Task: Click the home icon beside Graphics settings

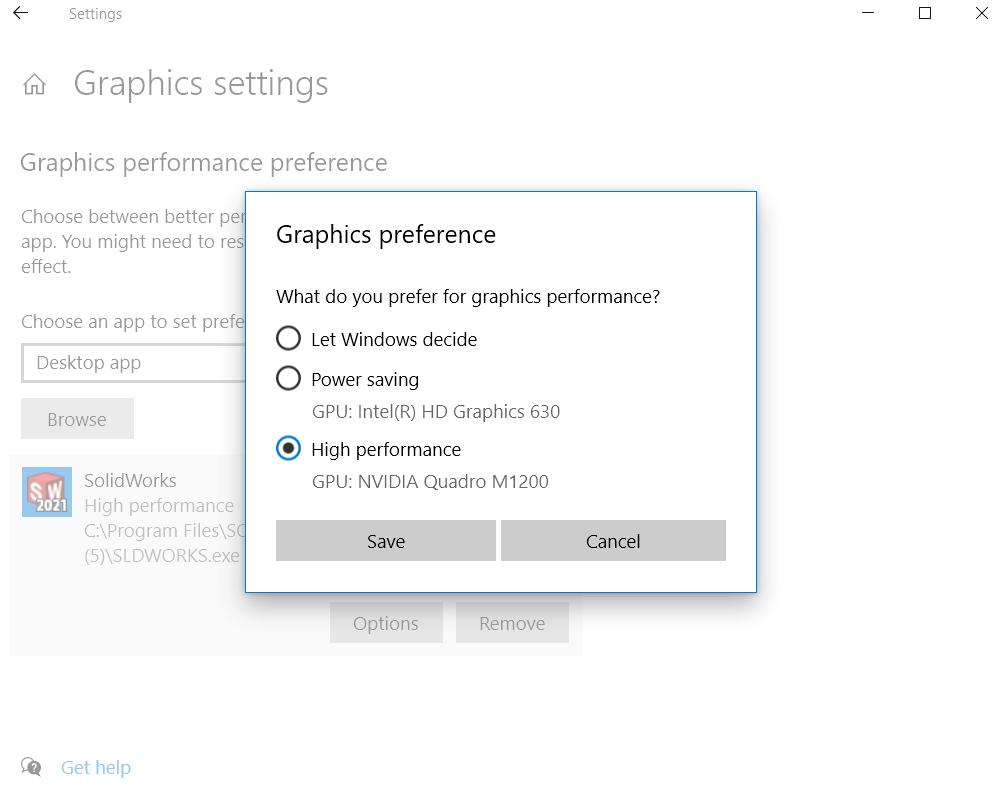Action: click(x=34, y=84)
